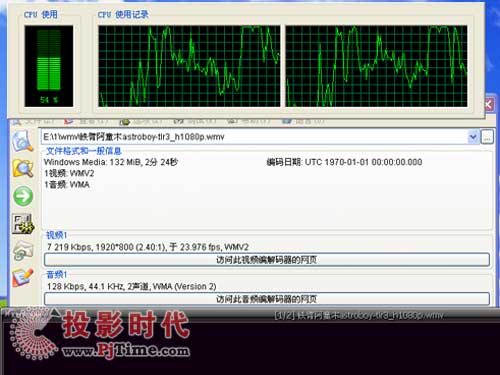
Task: Click the left CPU usage history graph
Action: pos(189,66)
